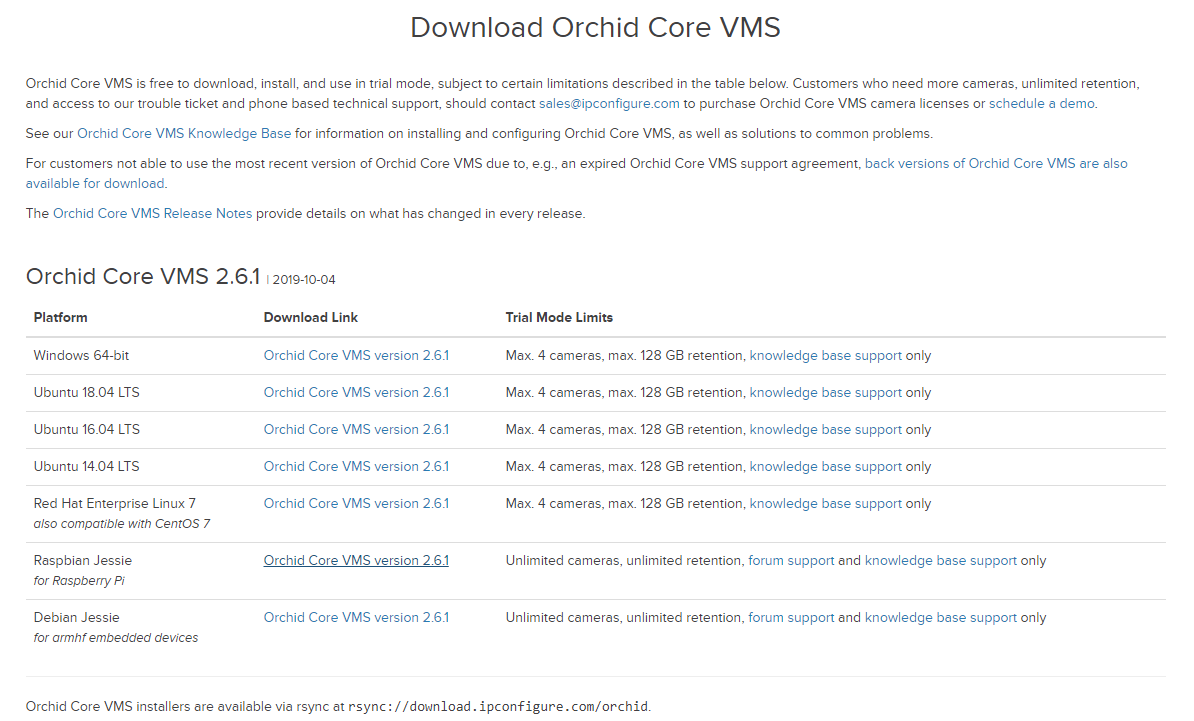Download version 2.6.1 for Ubuntu 16.04 LTS

coord(356,429)
